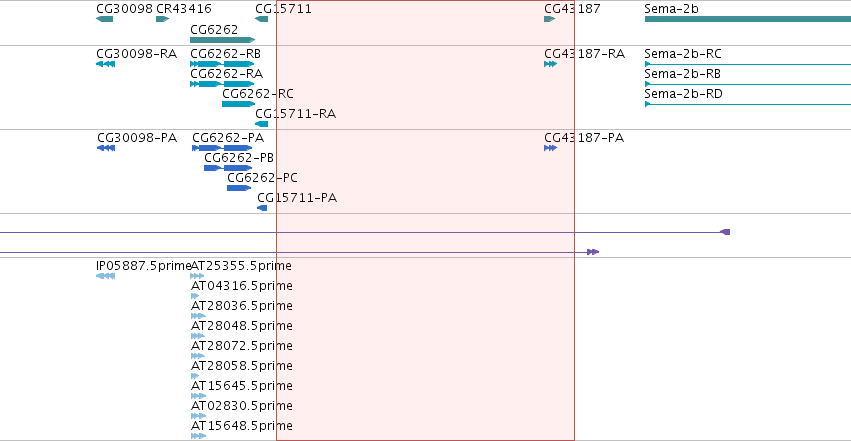This screenshot has width=851, height=441.
Task: Select the CG15711 gene label
Action: pos(283,9)
